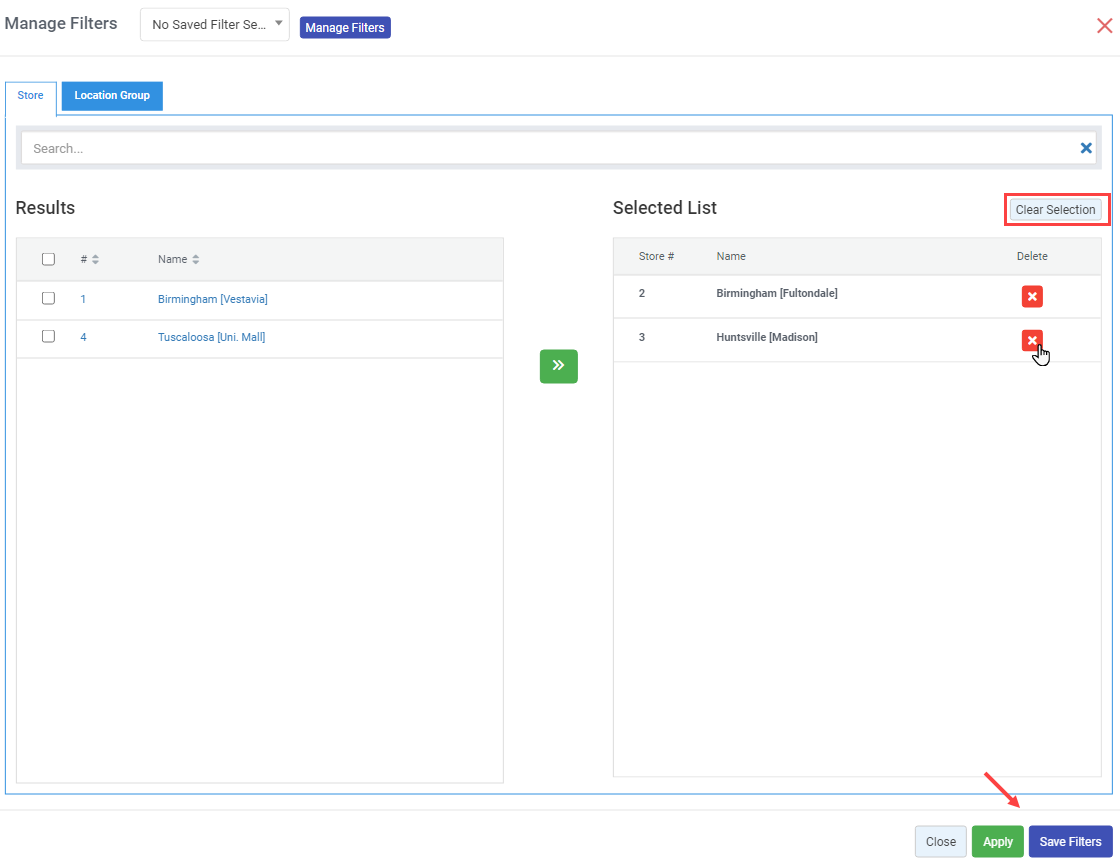The width and height of the screenshot is (1120, 867).
Task: Click store number 1 link in Results
Action: (x=83, y=299)
